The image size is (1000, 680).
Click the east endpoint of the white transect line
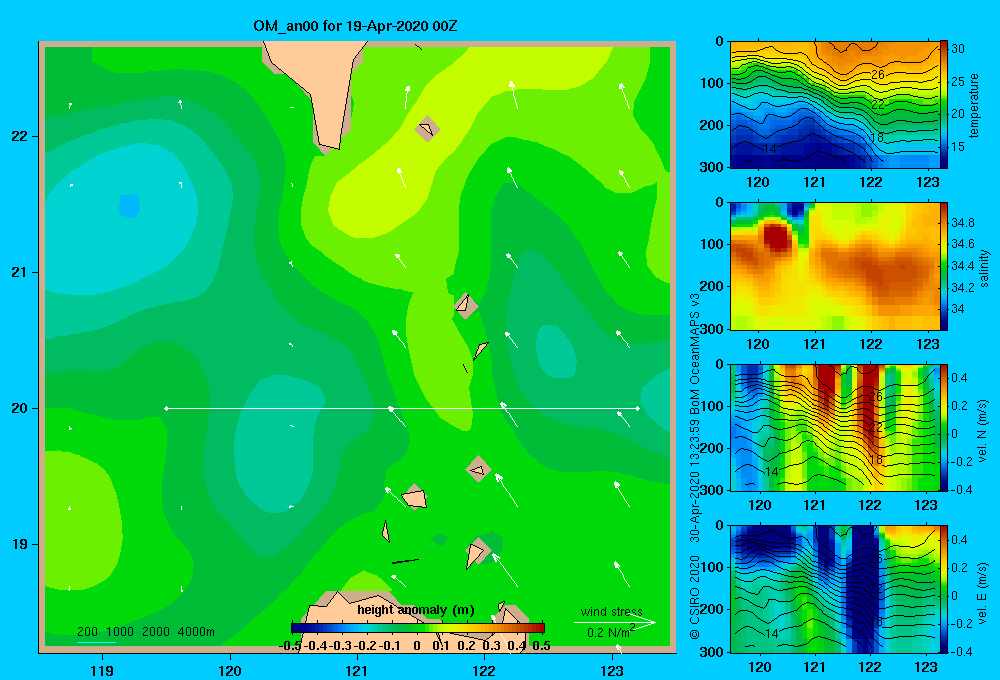[637, 408]
